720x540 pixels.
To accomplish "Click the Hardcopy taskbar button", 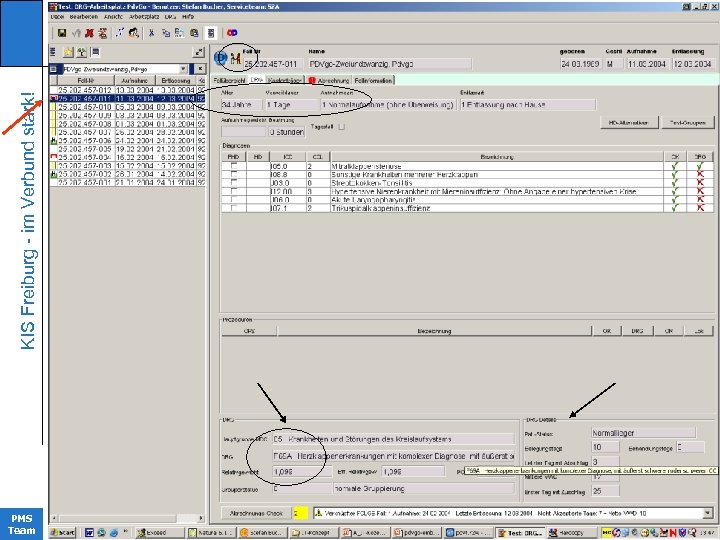I will [570, 533].
